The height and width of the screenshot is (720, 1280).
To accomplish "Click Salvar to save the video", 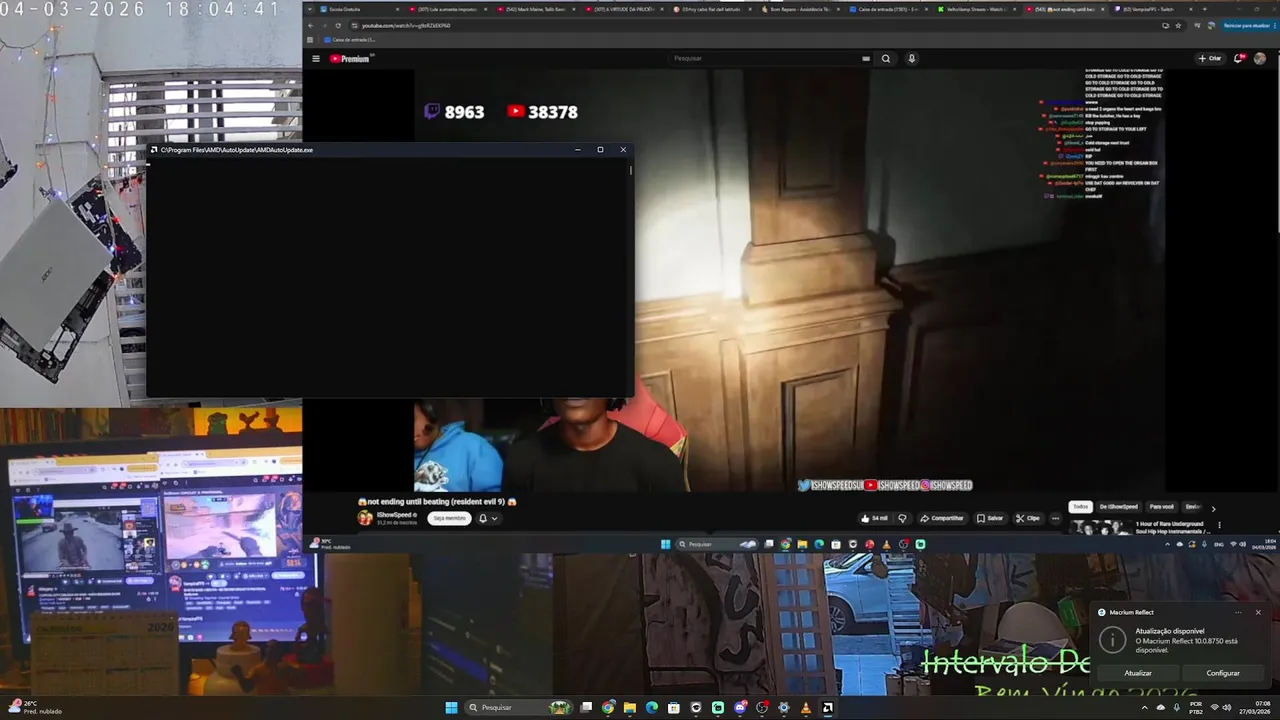I will (990, 518).
